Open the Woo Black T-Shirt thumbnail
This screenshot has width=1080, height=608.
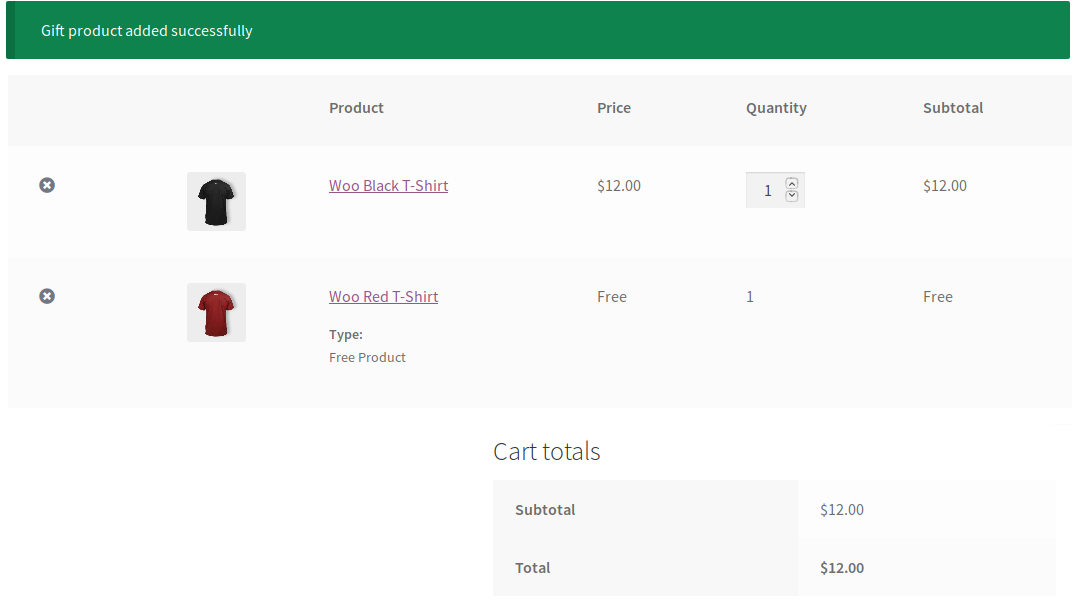pos(216,201)
